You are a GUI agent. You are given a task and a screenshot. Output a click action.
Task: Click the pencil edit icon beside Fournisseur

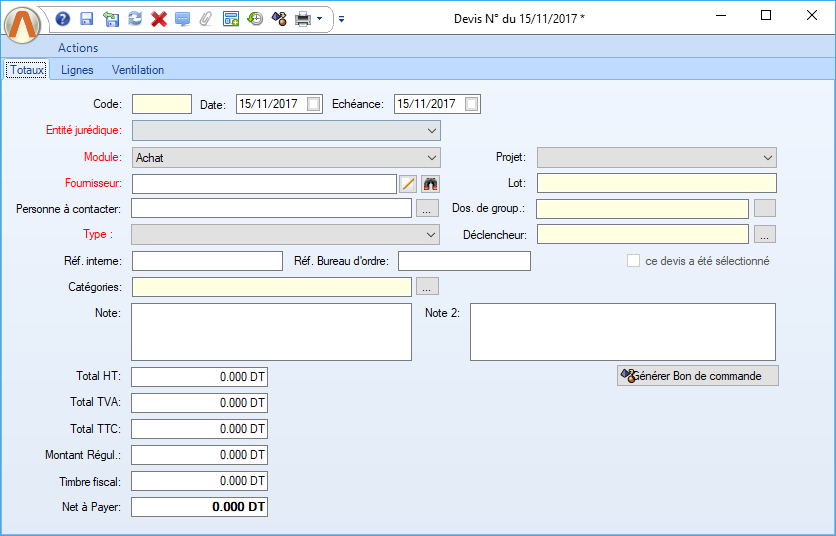click(x=408, y=183)
